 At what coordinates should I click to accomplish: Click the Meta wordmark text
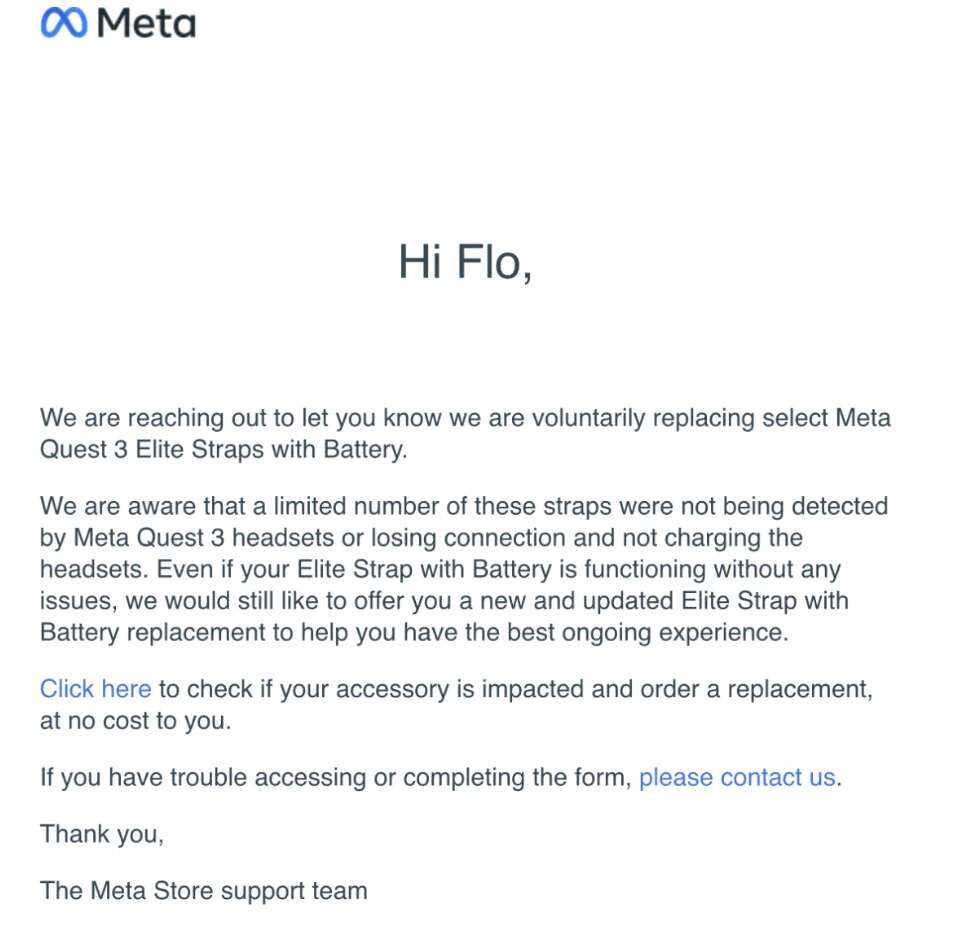pos(147,23)
